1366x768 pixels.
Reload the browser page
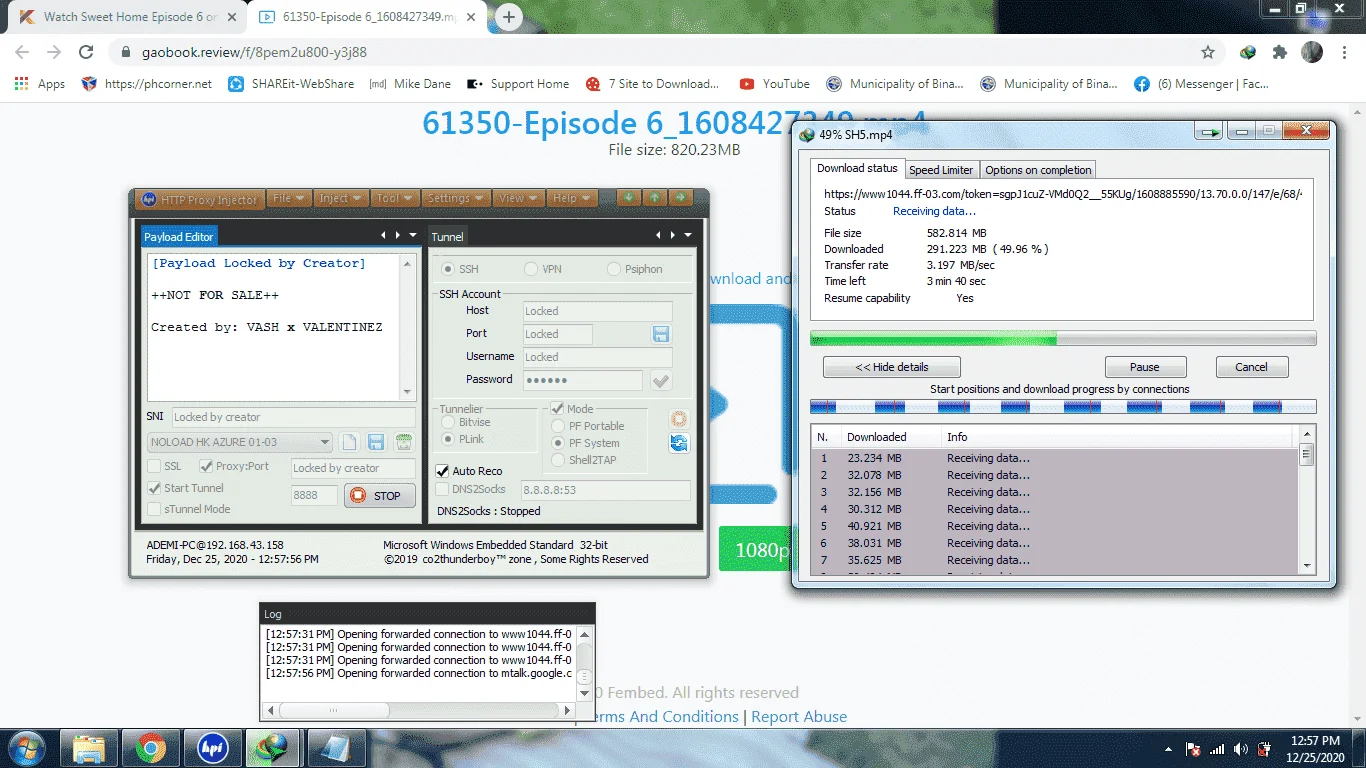(x=86, y=52)
